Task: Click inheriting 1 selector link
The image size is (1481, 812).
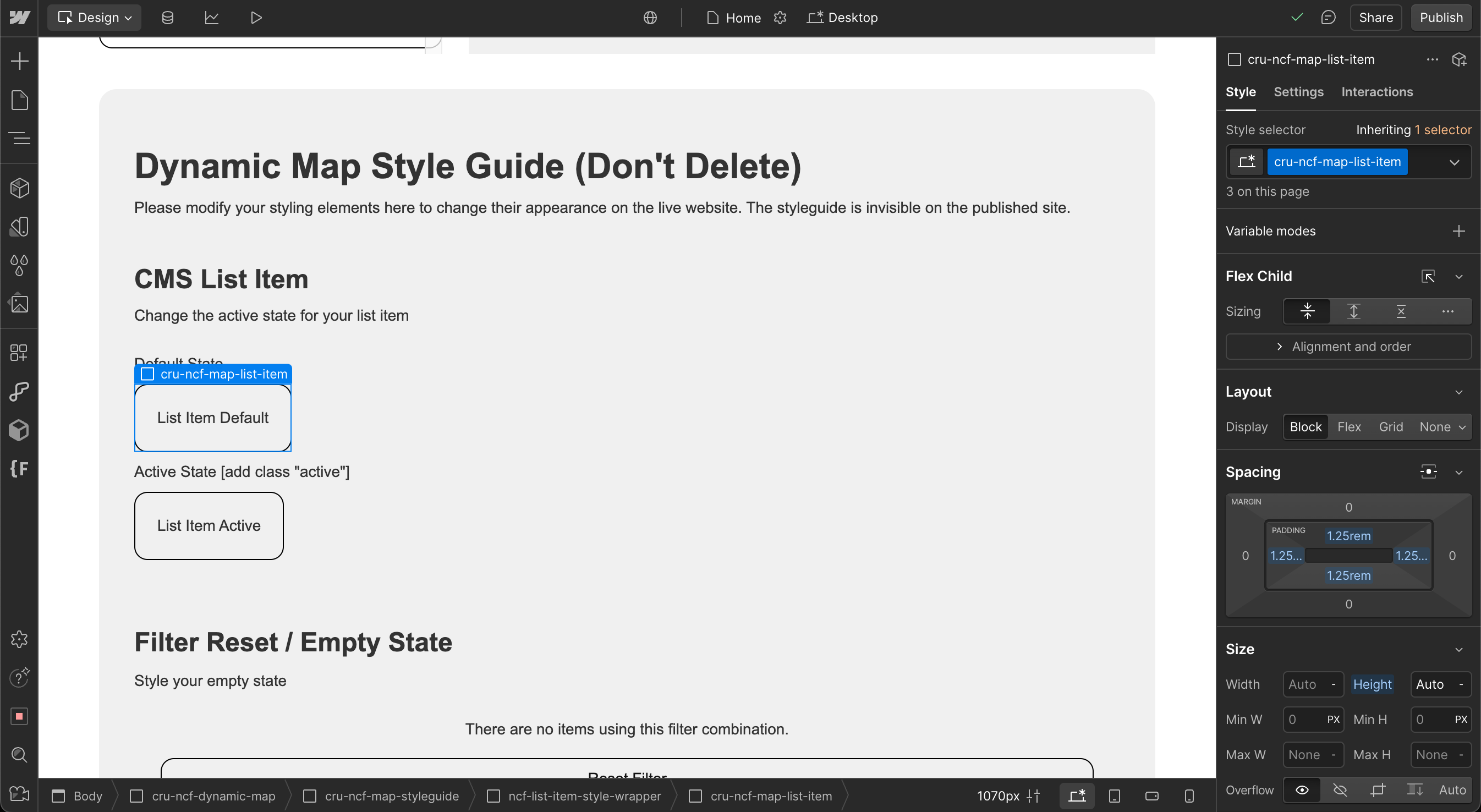Action: click(x=1442, y=130)
